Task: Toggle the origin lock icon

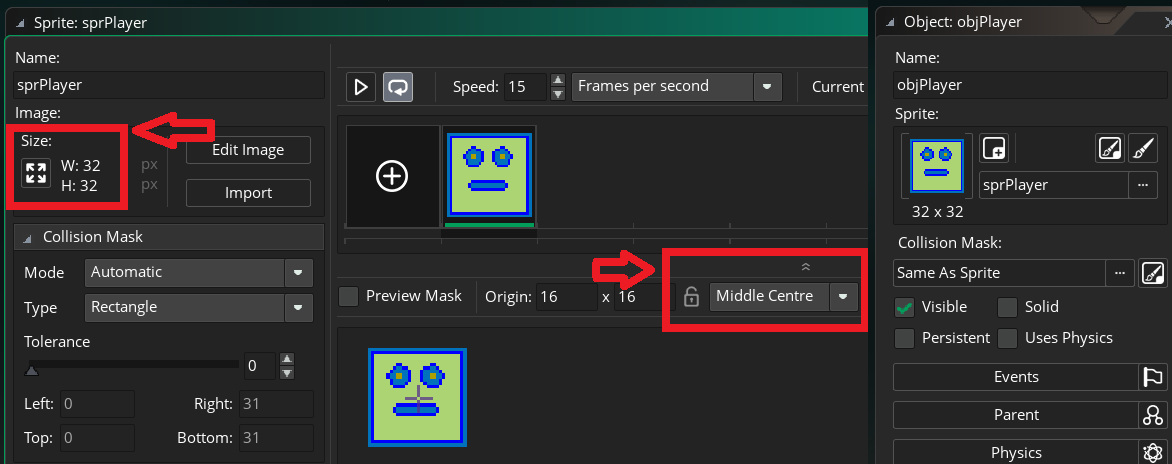Action: pos(691,297)
